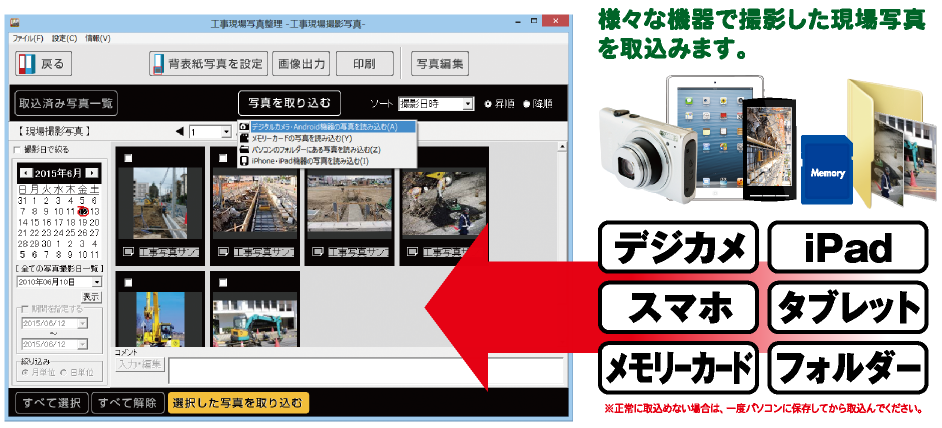Tick the checkbox on the first photo

point(128,157)
